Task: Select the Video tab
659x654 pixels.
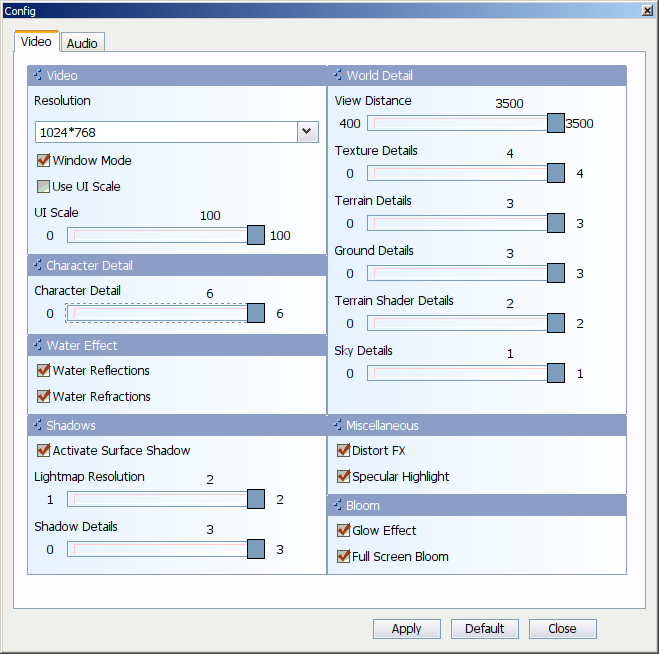Action: click(36, 41)
